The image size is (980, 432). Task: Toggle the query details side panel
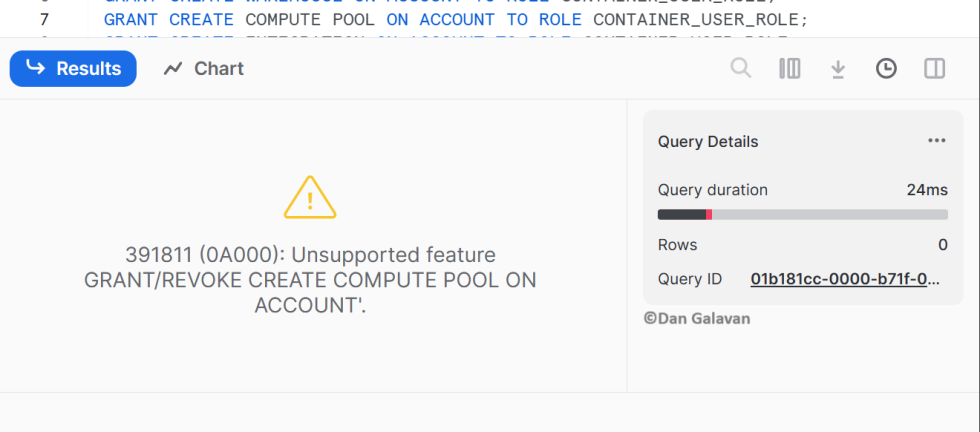(934, 68)
